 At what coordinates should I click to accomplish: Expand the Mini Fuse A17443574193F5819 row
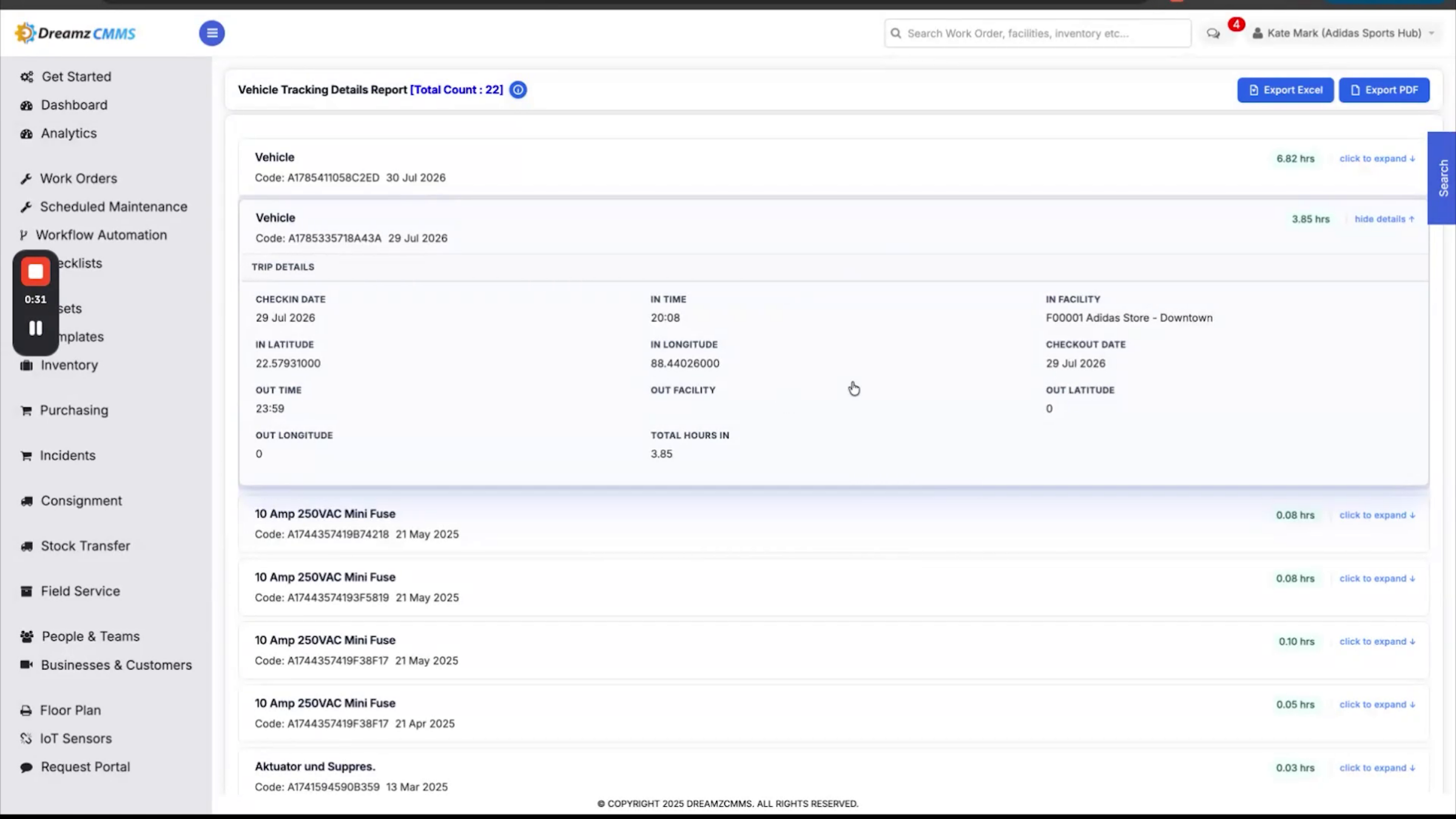tap(1377, 579)
